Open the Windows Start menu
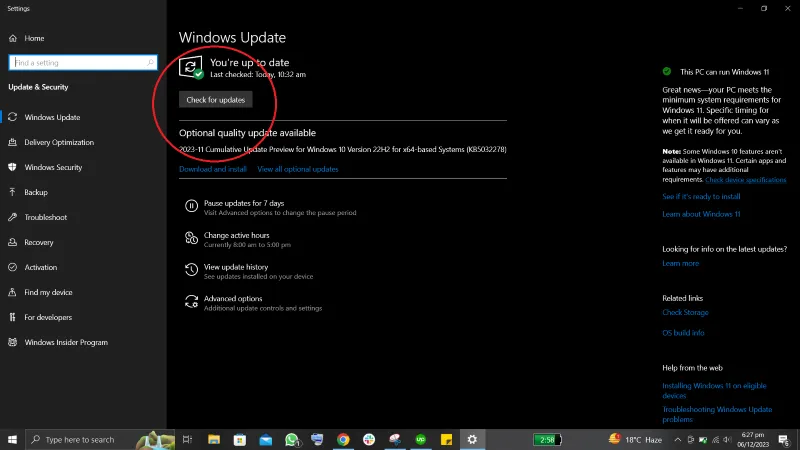The height and width of the screenshot is (450, 800). (x=12, y=439)
